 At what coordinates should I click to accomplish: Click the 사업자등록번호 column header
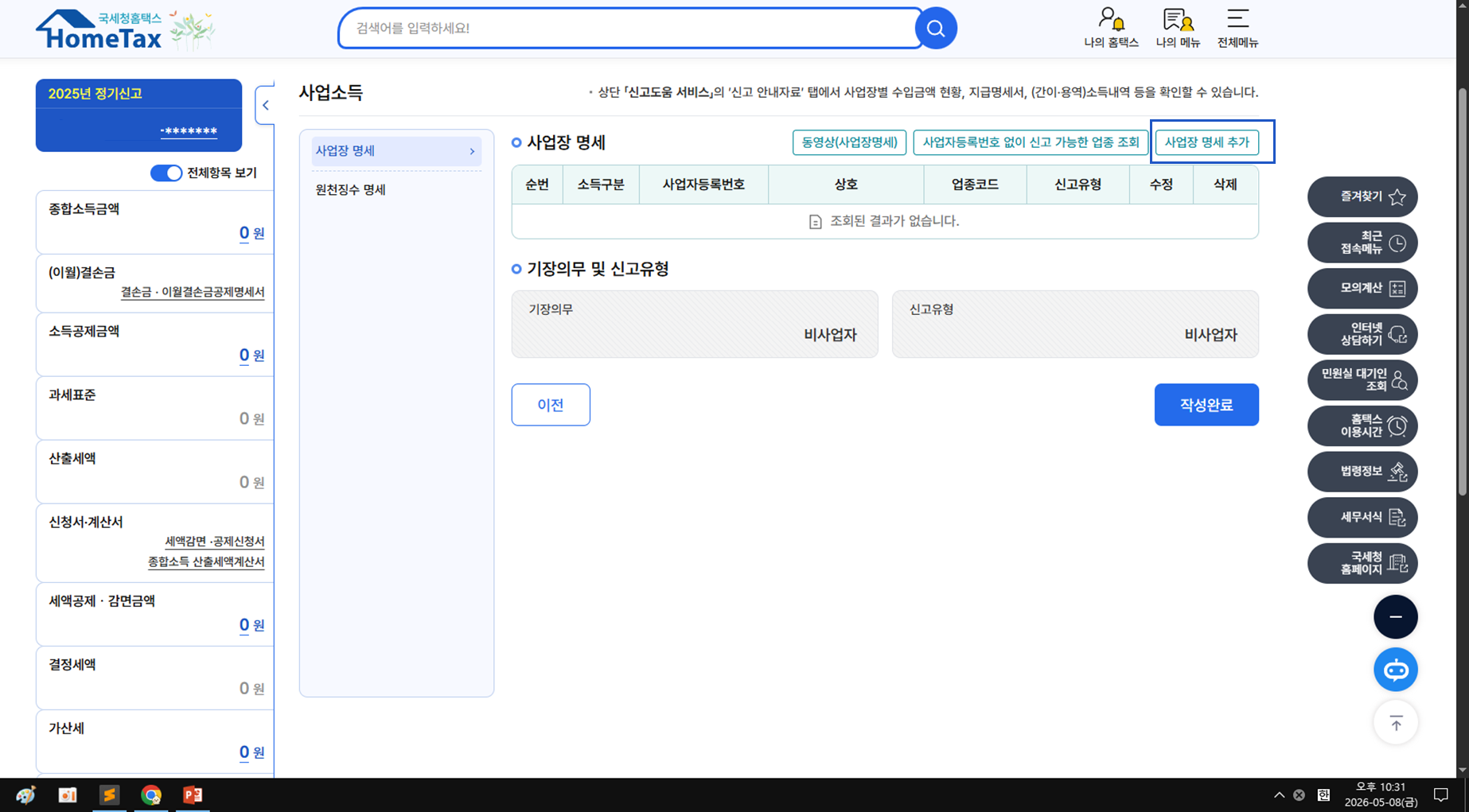(703, 185)
